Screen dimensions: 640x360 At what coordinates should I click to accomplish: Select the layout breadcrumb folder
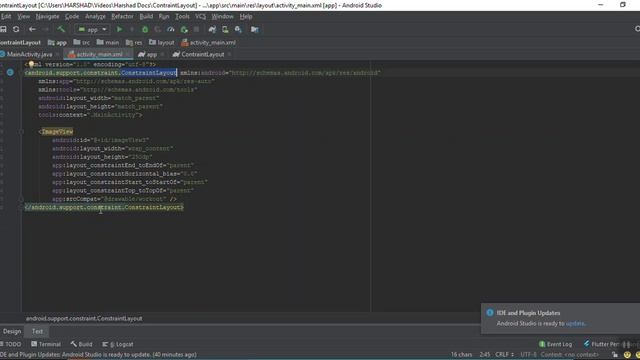[x=162, y=42]
